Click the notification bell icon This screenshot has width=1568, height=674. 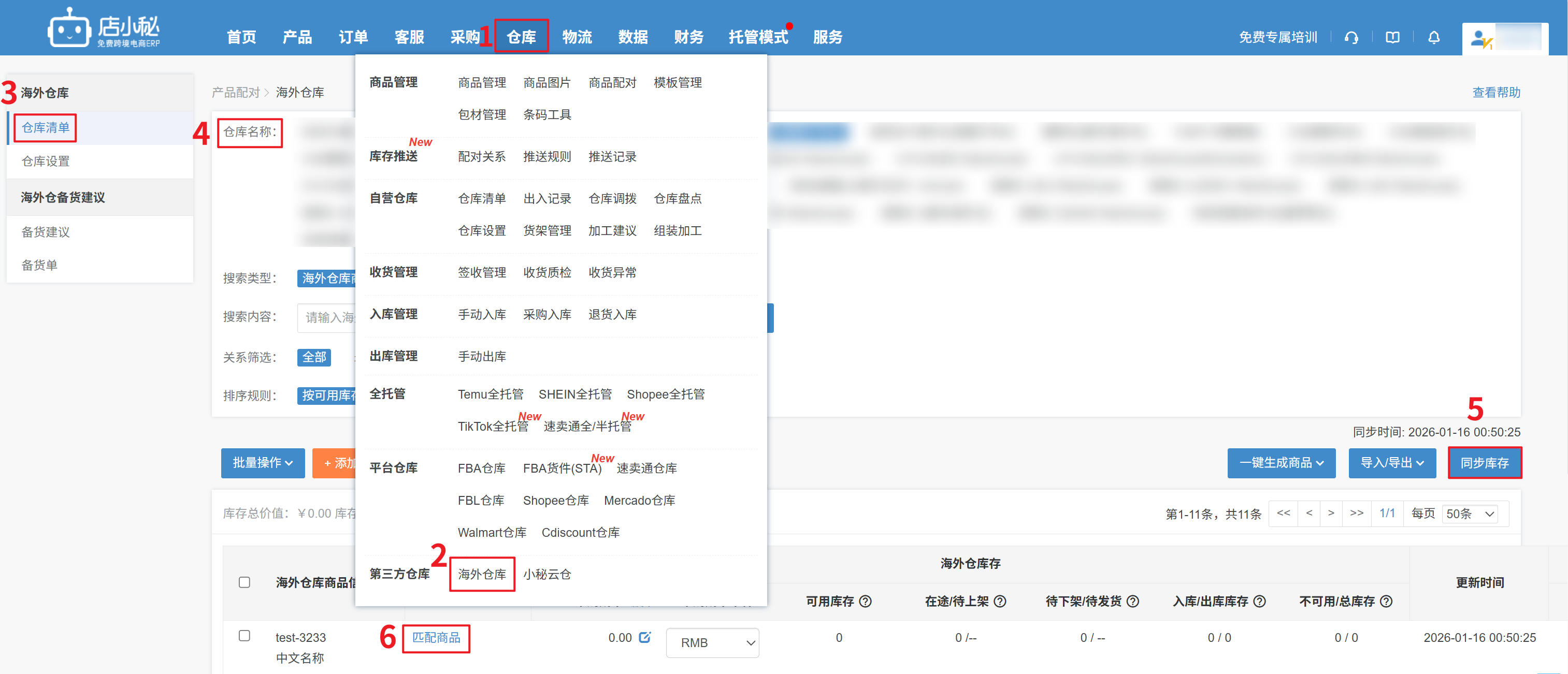1433,38
